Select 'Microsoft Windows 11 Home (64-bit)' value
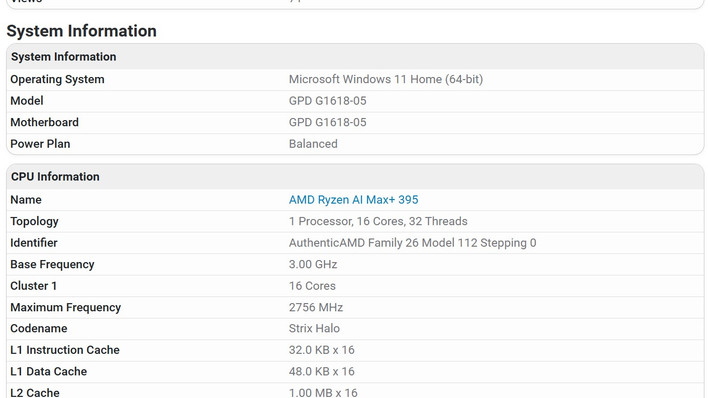The image size is (708, 398). [x=386, y=80]
